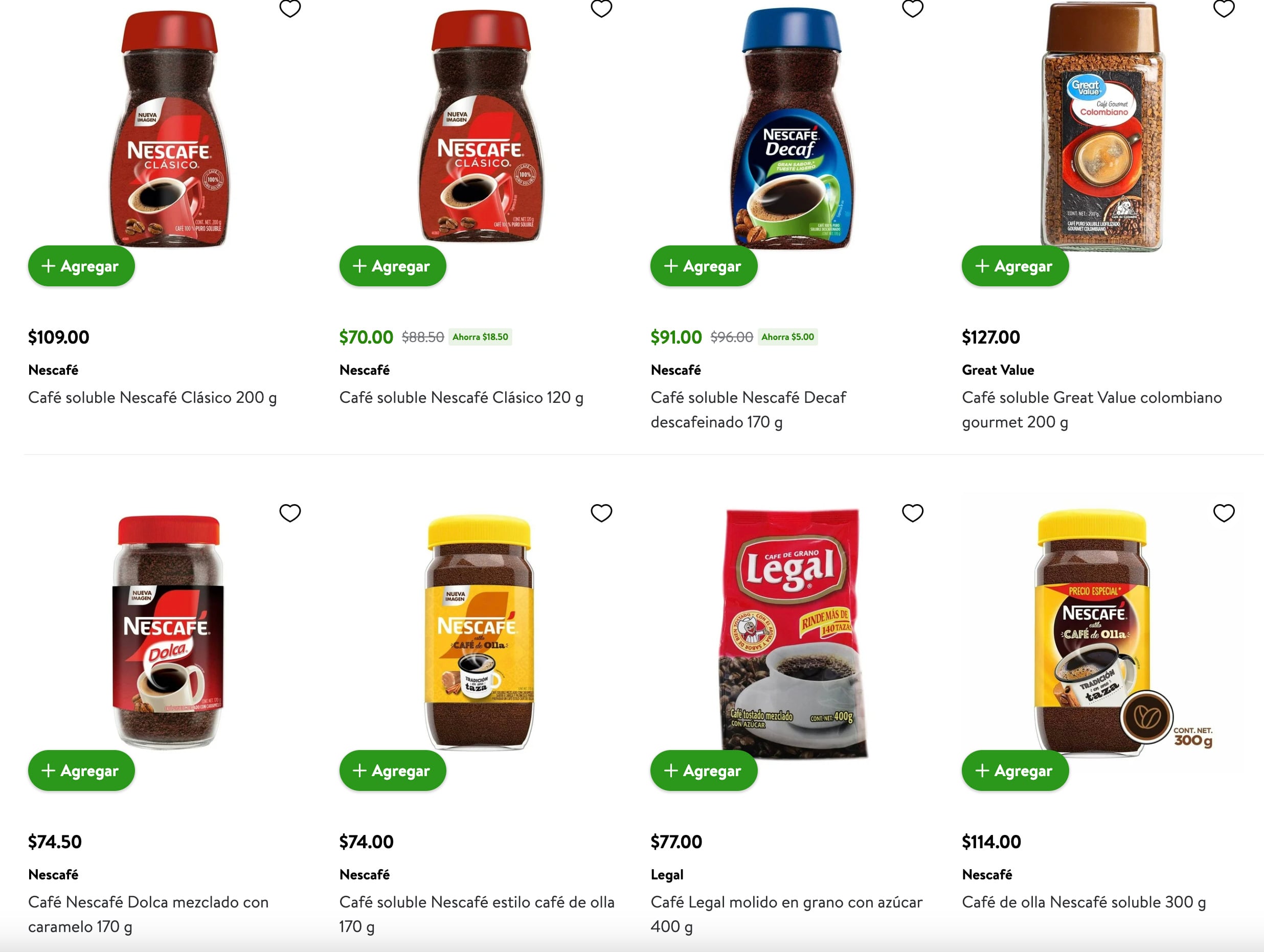Screen dimensions: 1264x952
Task: Open Café de olla Nescafé soluble 300 g link
Action: click(x=1084, y=902)
